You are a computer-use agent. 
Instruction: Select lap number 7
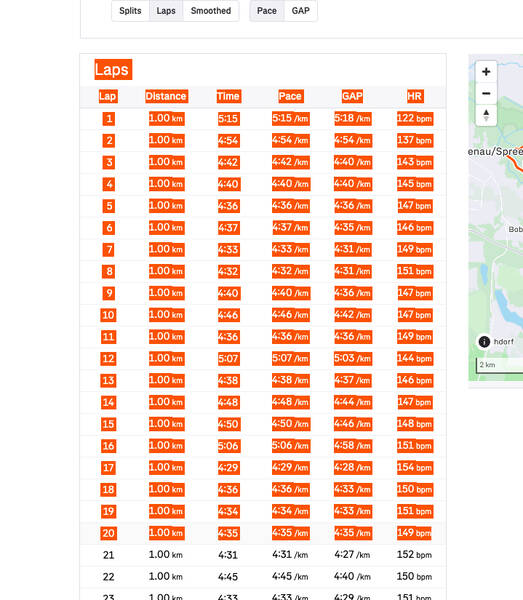109,249
